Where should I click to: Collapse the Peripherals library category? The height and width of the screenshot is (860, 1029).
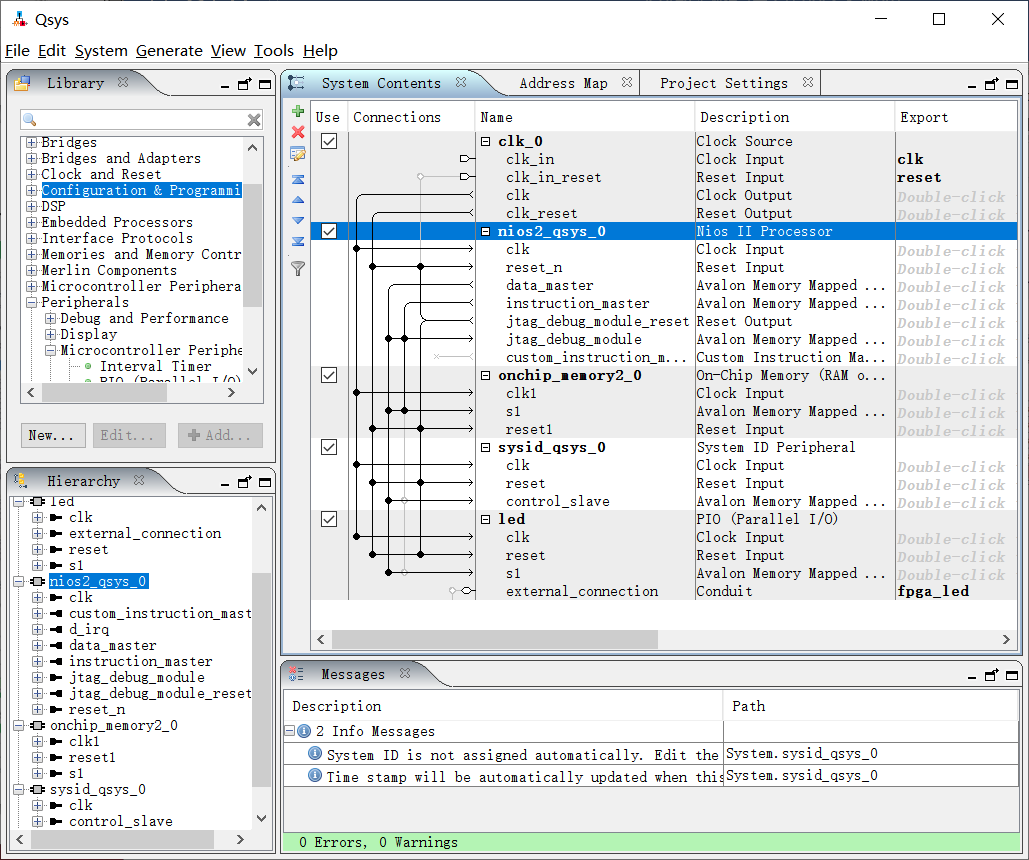click(x=32, y=302)
